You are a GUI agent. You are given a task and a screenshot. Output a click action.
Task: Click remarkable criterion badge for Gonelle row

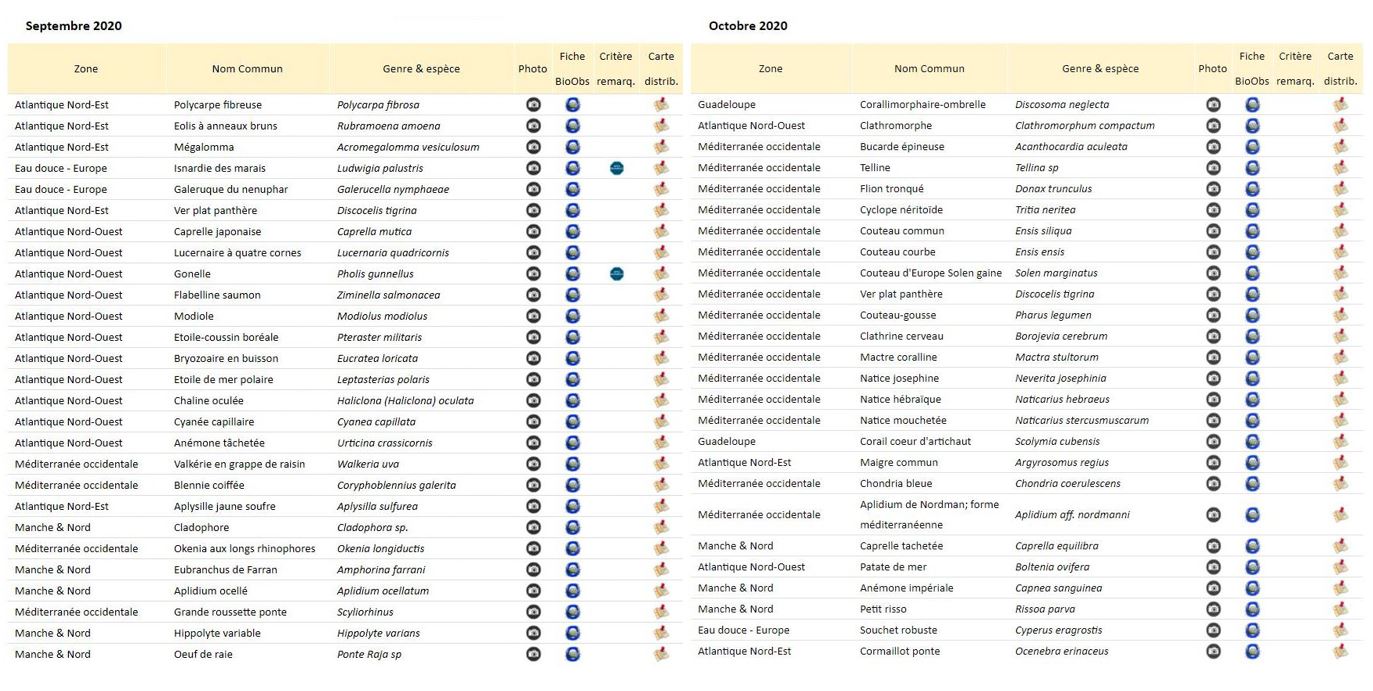[x=617, y=274]
